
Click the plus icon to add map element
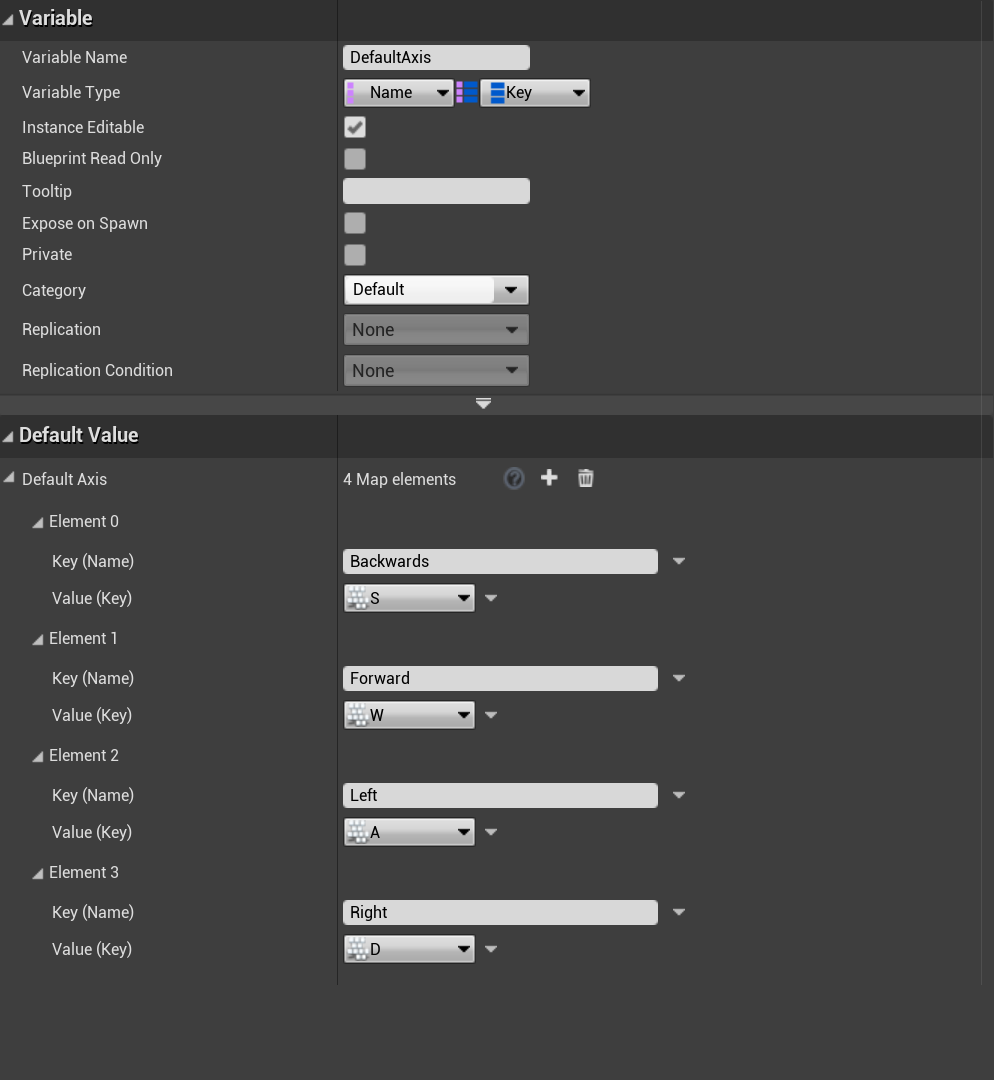[549, 478]
